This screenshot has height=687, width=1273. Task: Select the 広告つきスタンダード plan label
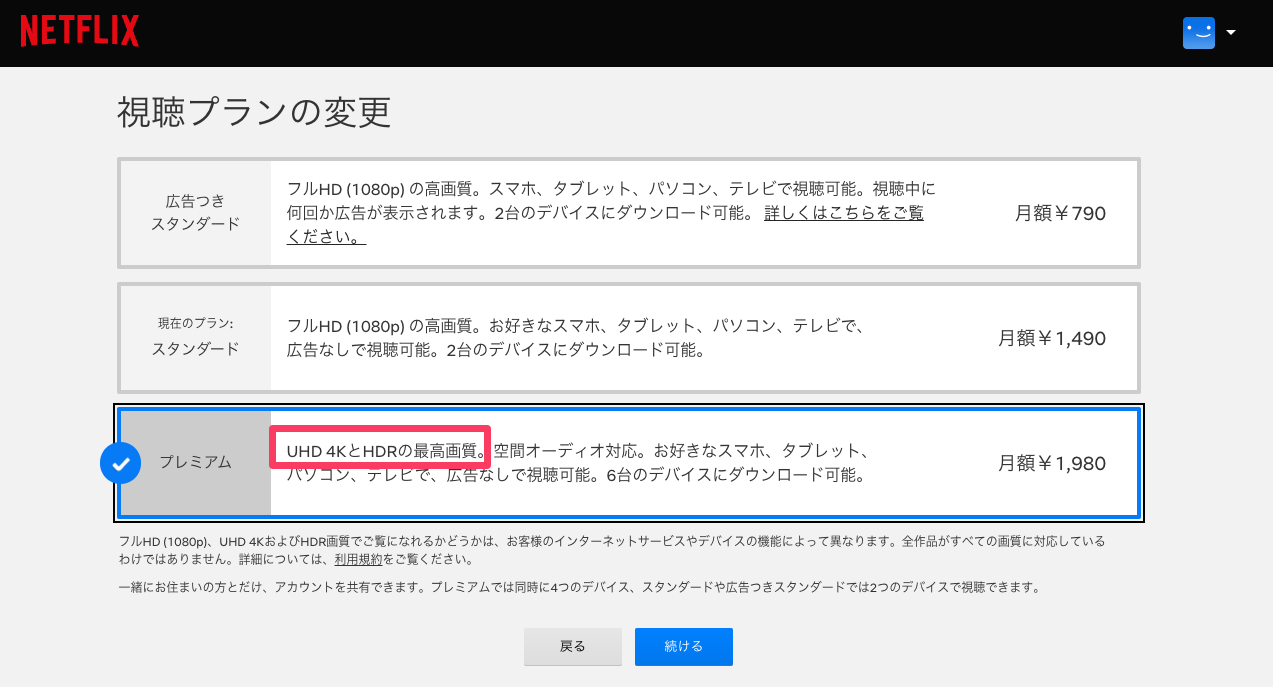pyautogui.click(x=196, y=212)
